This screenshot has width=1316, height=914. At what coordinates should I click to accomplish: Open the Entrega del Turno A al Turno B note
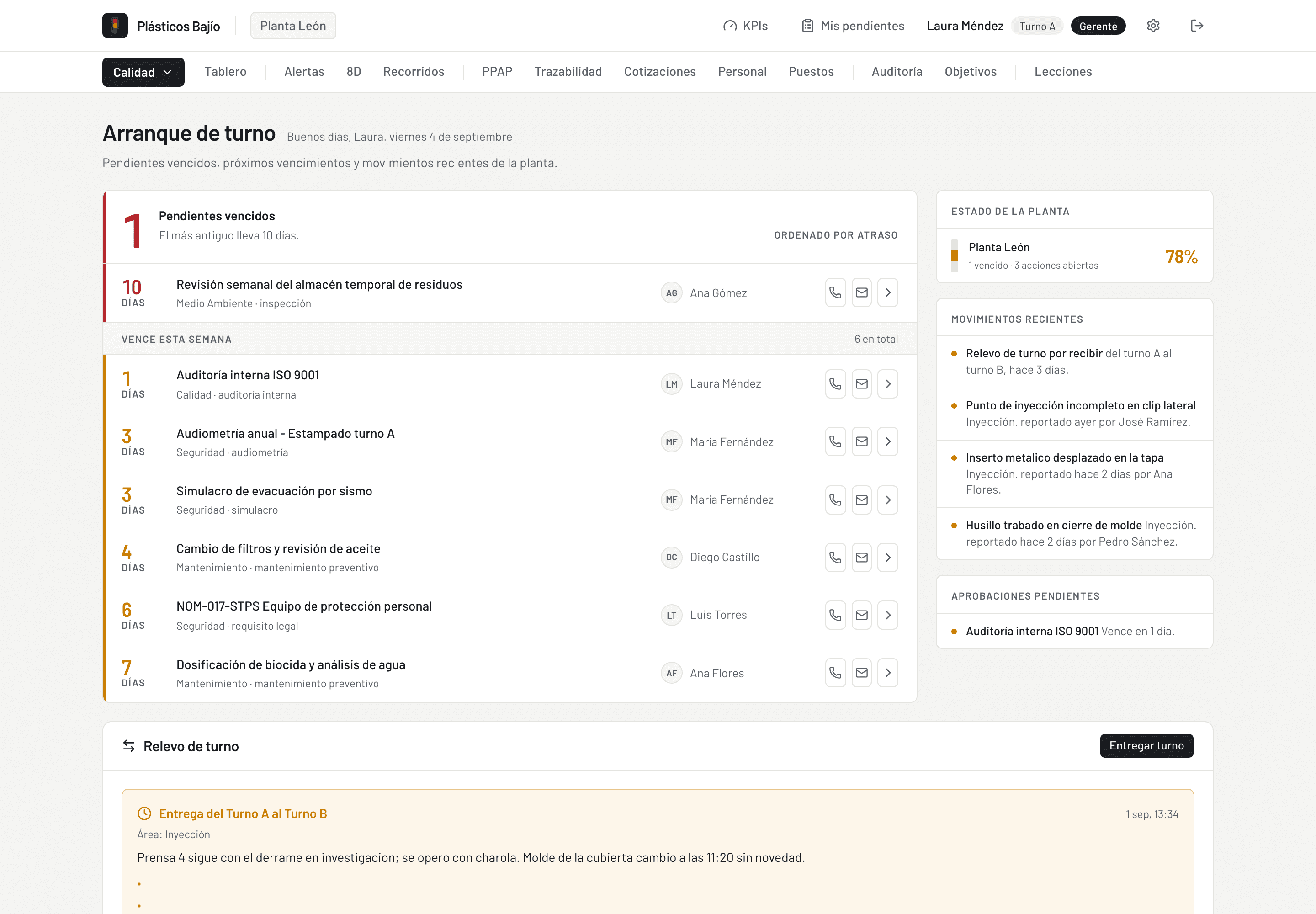point(243,814)
